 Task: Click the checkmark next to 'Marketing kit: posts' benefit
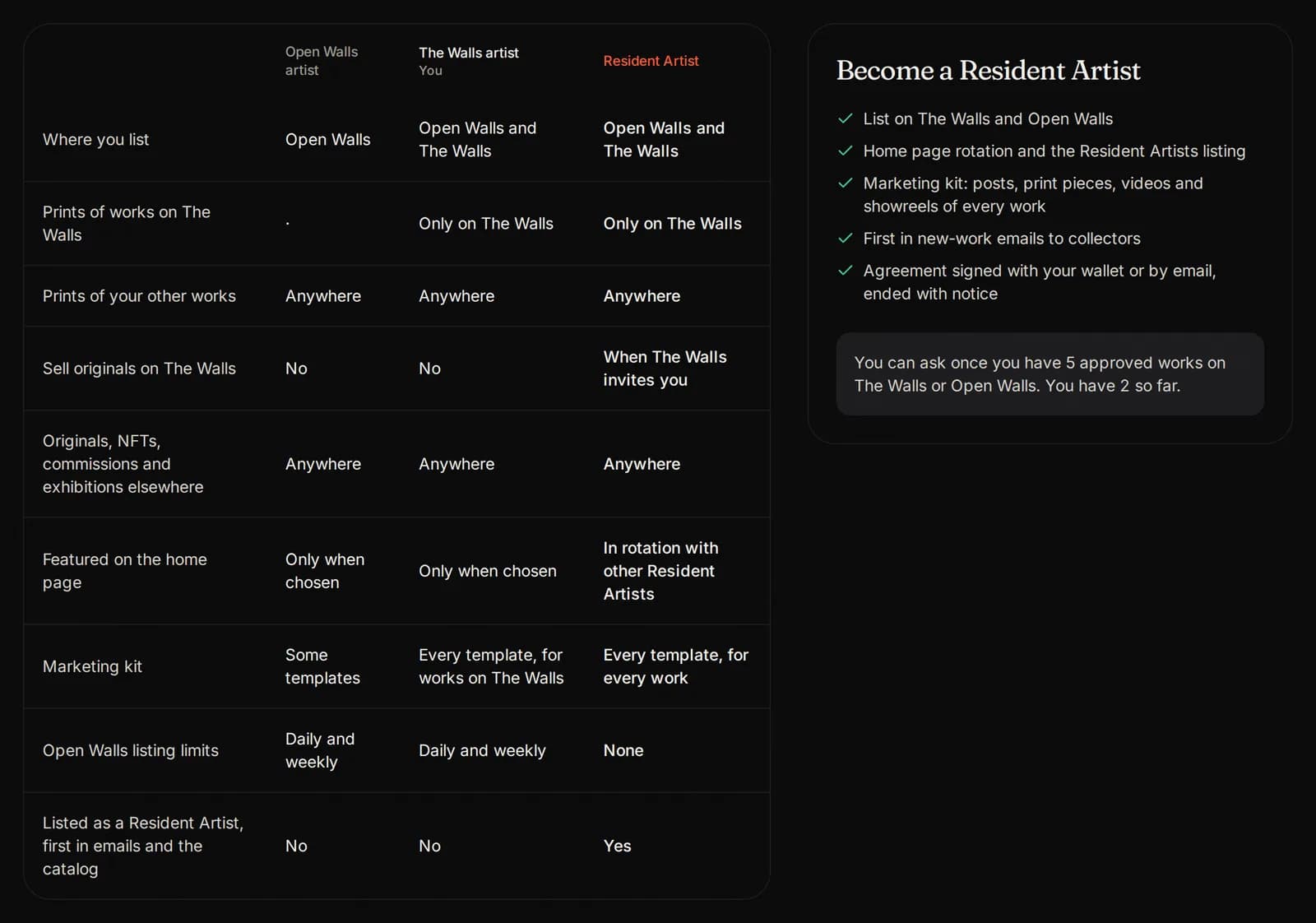pos(845,183)
